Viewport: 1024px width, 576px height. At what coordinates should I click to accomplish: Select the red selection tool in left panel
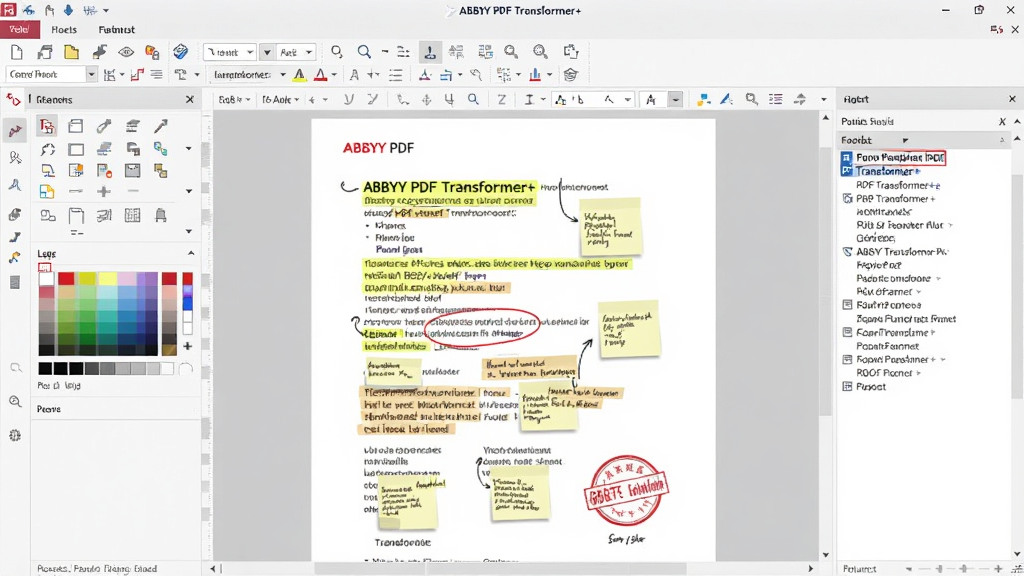coord(47,126)
